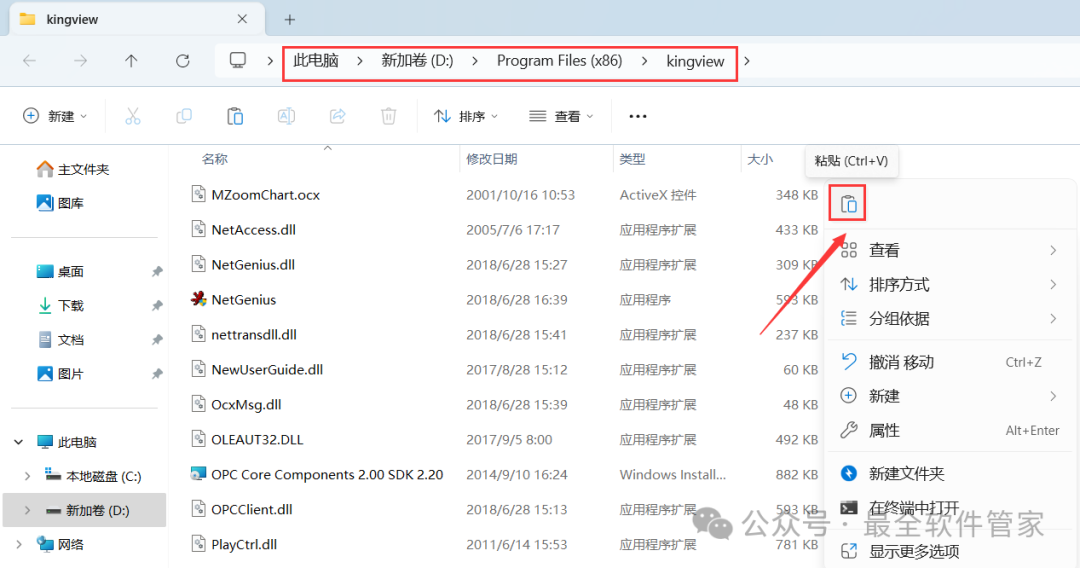Click the paste icon in context menu
1080x568 pixels.
coord(848,204)
